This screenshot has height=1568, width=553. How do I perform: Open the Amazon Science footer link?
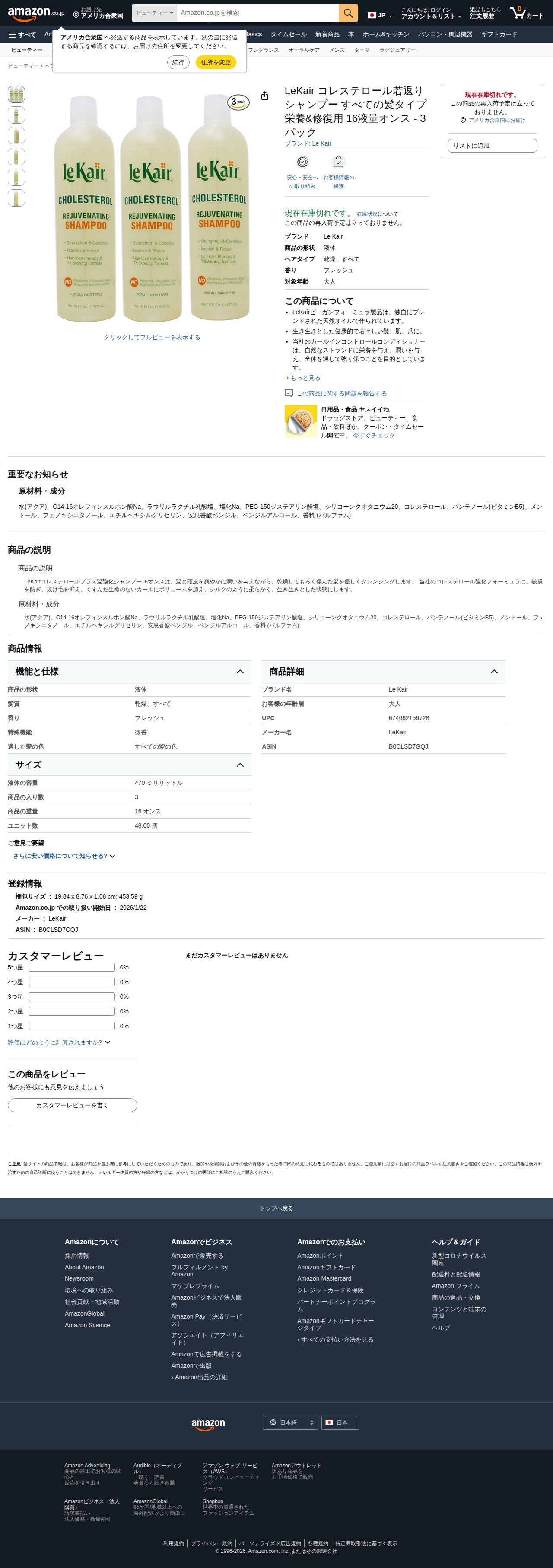pyautogui.click(x=88, y=1325)
